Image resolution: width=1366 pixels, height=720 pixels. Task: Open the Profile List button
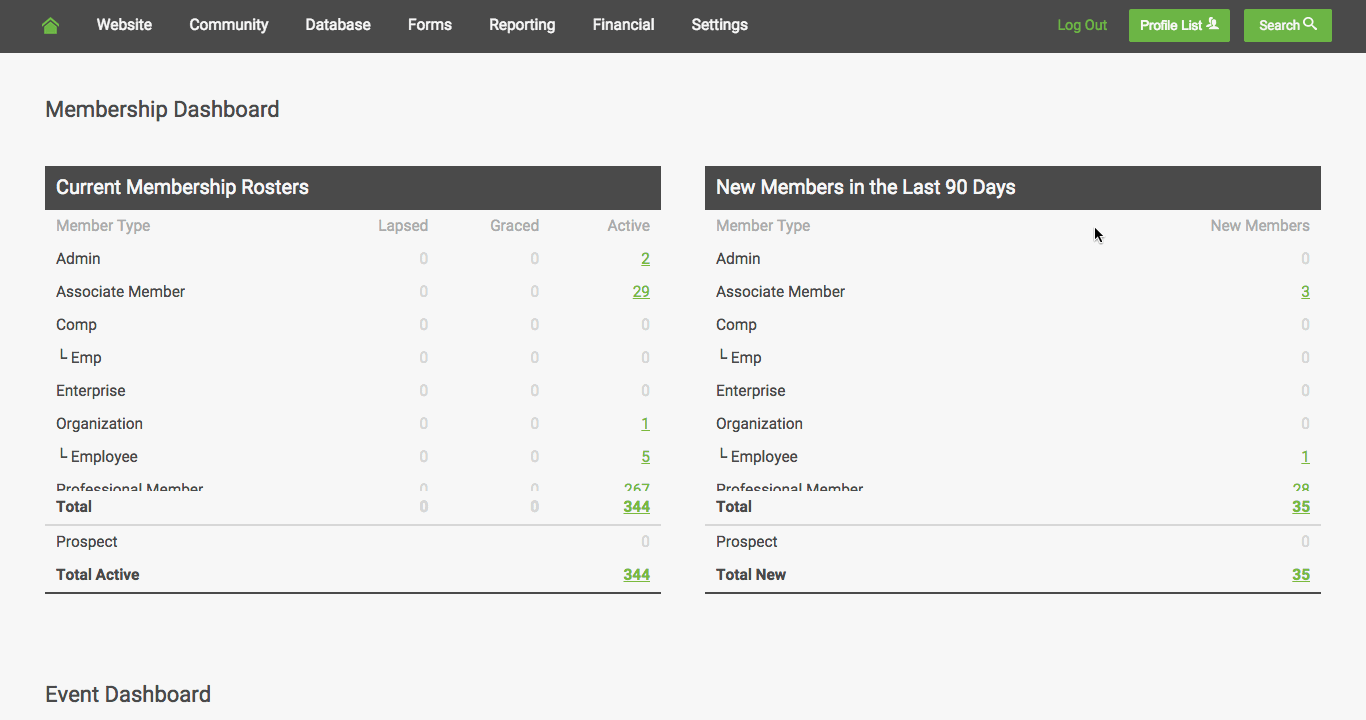[1179, 25]
